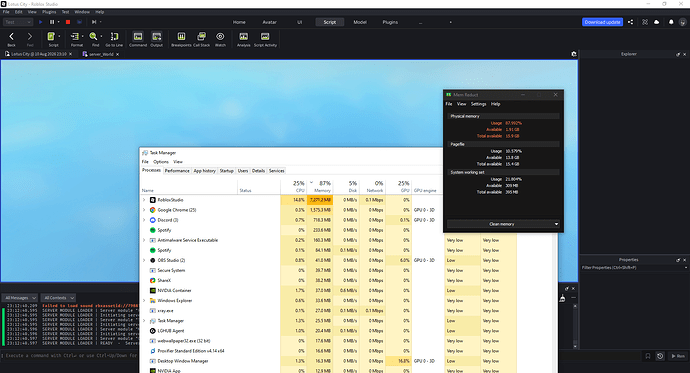The width and height of the screenshot is (690, 373).
Task: Close the Properties panel
Action: point(684,260)
